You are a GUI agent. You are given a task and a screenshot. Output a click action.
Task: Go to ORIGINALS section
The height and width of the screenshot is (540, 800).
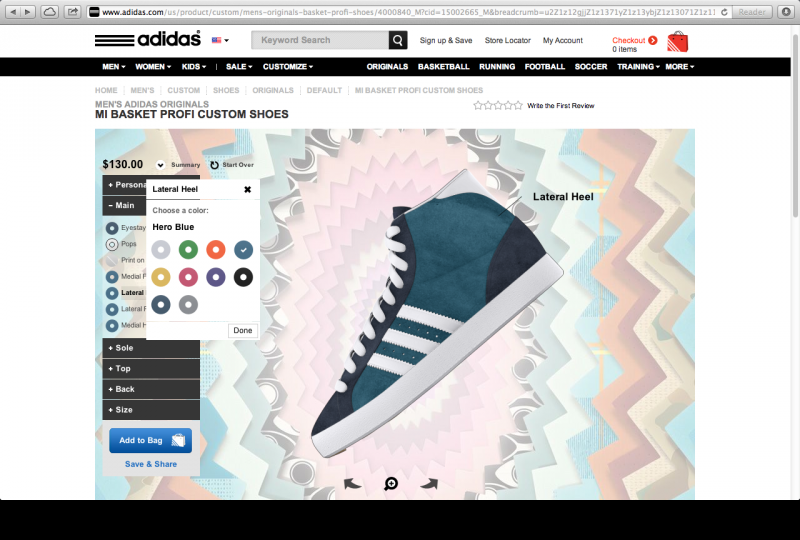tap(387, 66)
